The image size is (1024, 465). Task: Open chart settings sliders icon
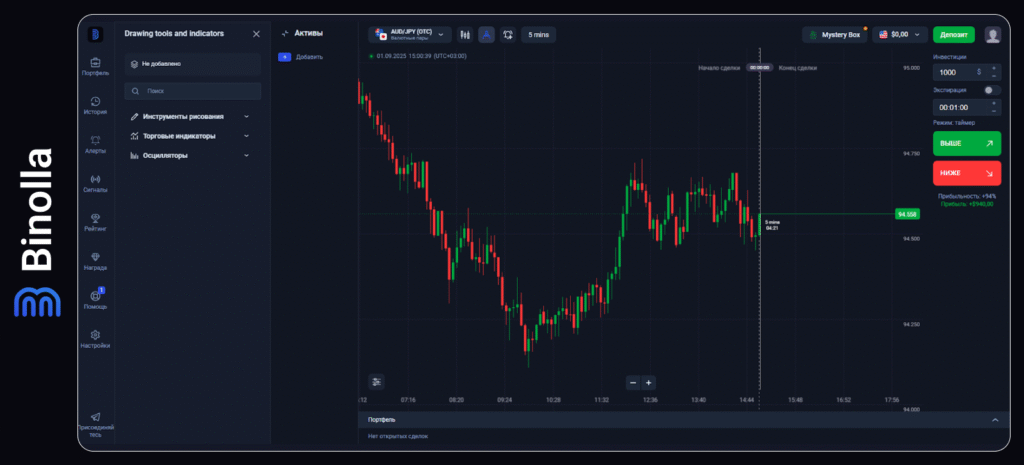(376, 381)
